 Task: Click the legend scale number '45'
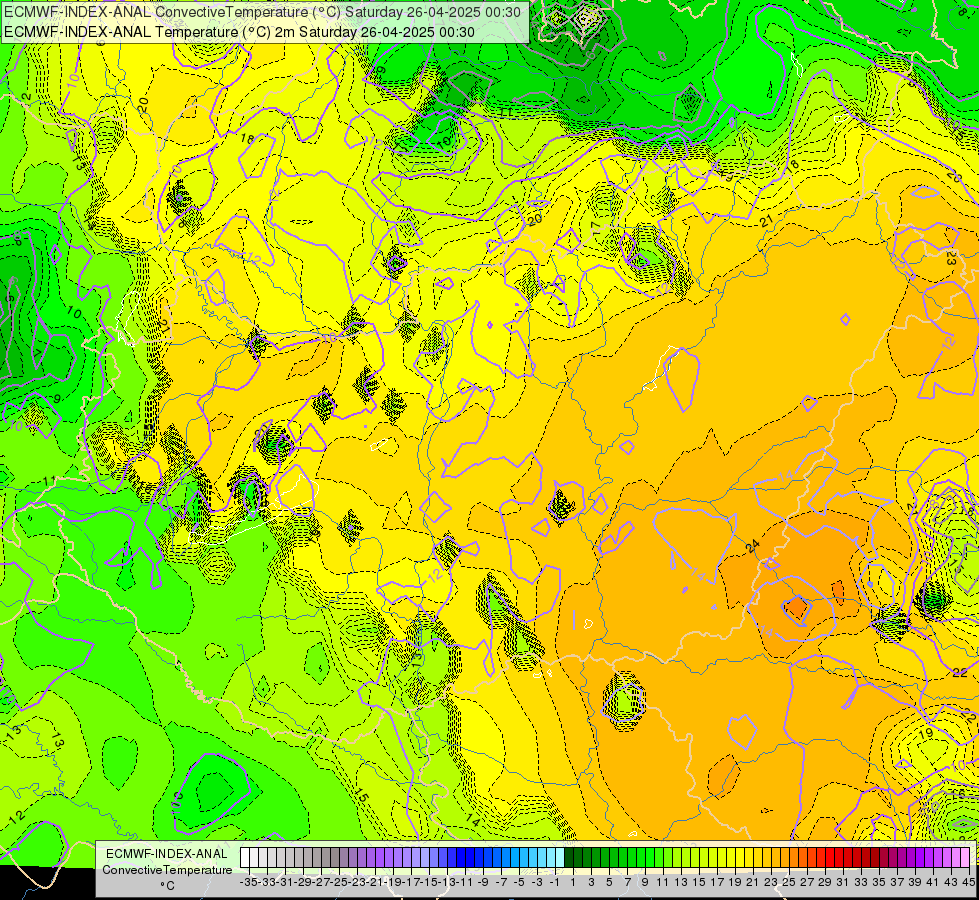[x=968, y=882]
